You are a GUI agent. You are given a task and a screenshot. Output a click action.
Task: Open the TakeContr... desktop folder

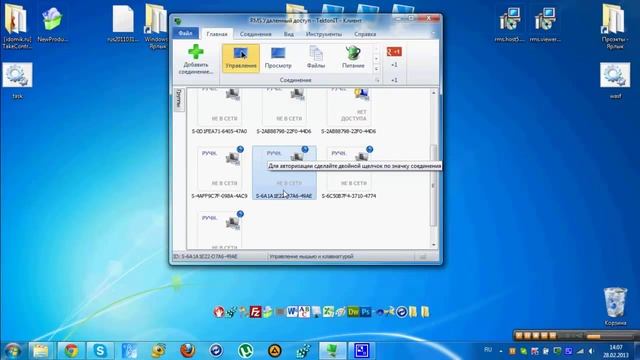(17, 26)
